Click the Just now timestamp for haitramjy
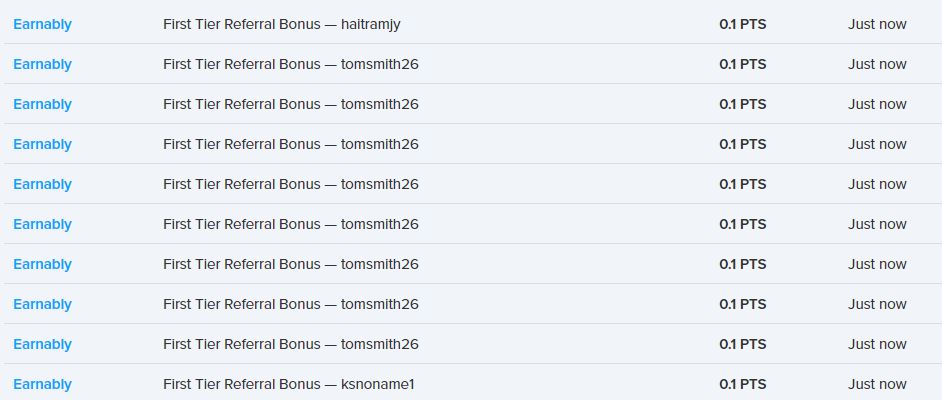Viewport: 942px width, 400px height. click(877, 24)
